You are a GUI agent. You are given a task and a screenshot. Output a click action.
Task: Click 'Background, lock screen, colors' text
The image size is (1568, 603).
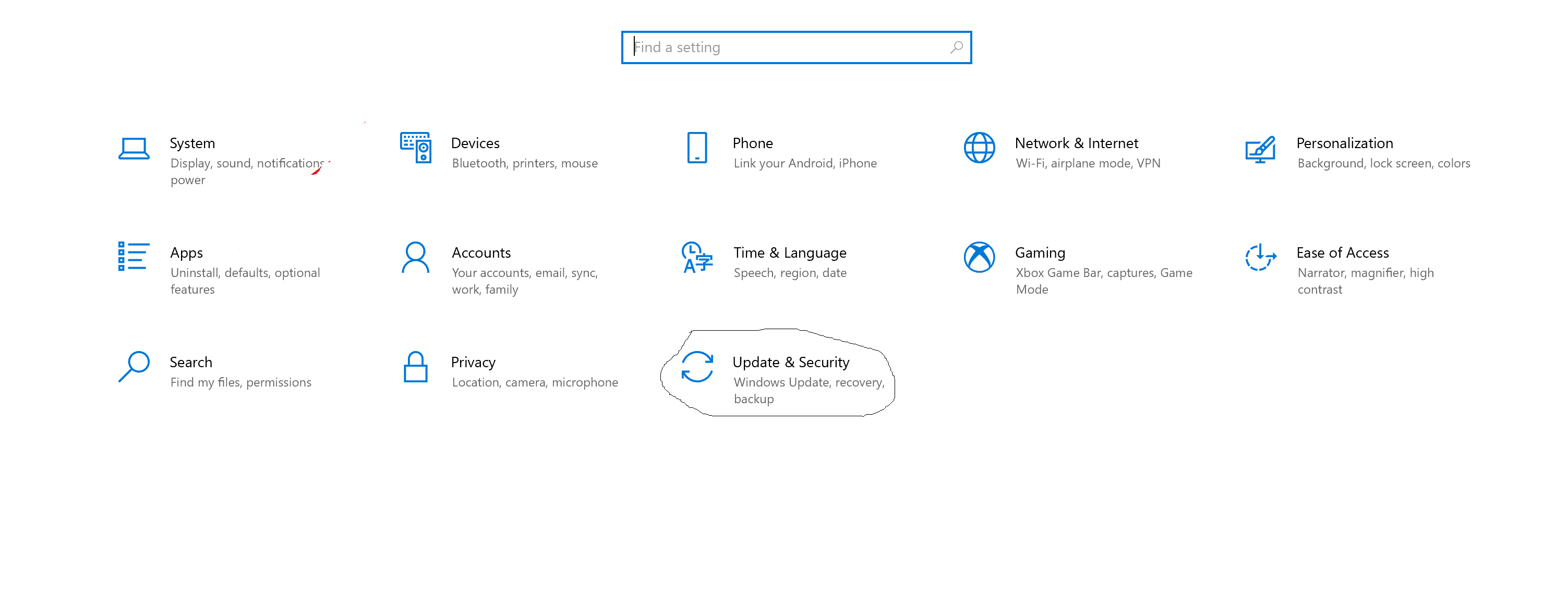pyautogui.click(x=1383, y=163)
